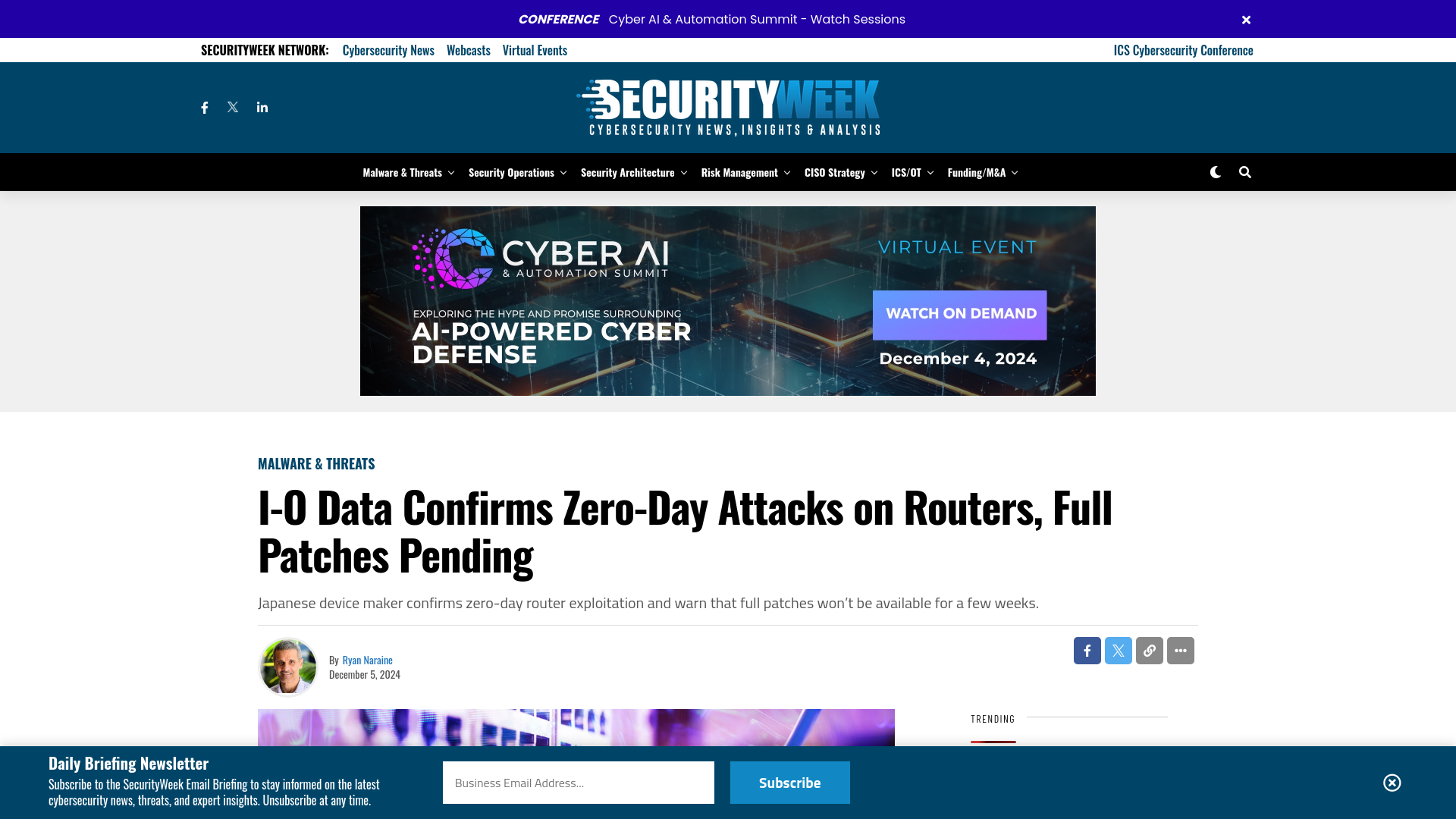The image size is (1456, 819).
Task: Click the copy link icon on article
Action: (x=1149, y=650)
